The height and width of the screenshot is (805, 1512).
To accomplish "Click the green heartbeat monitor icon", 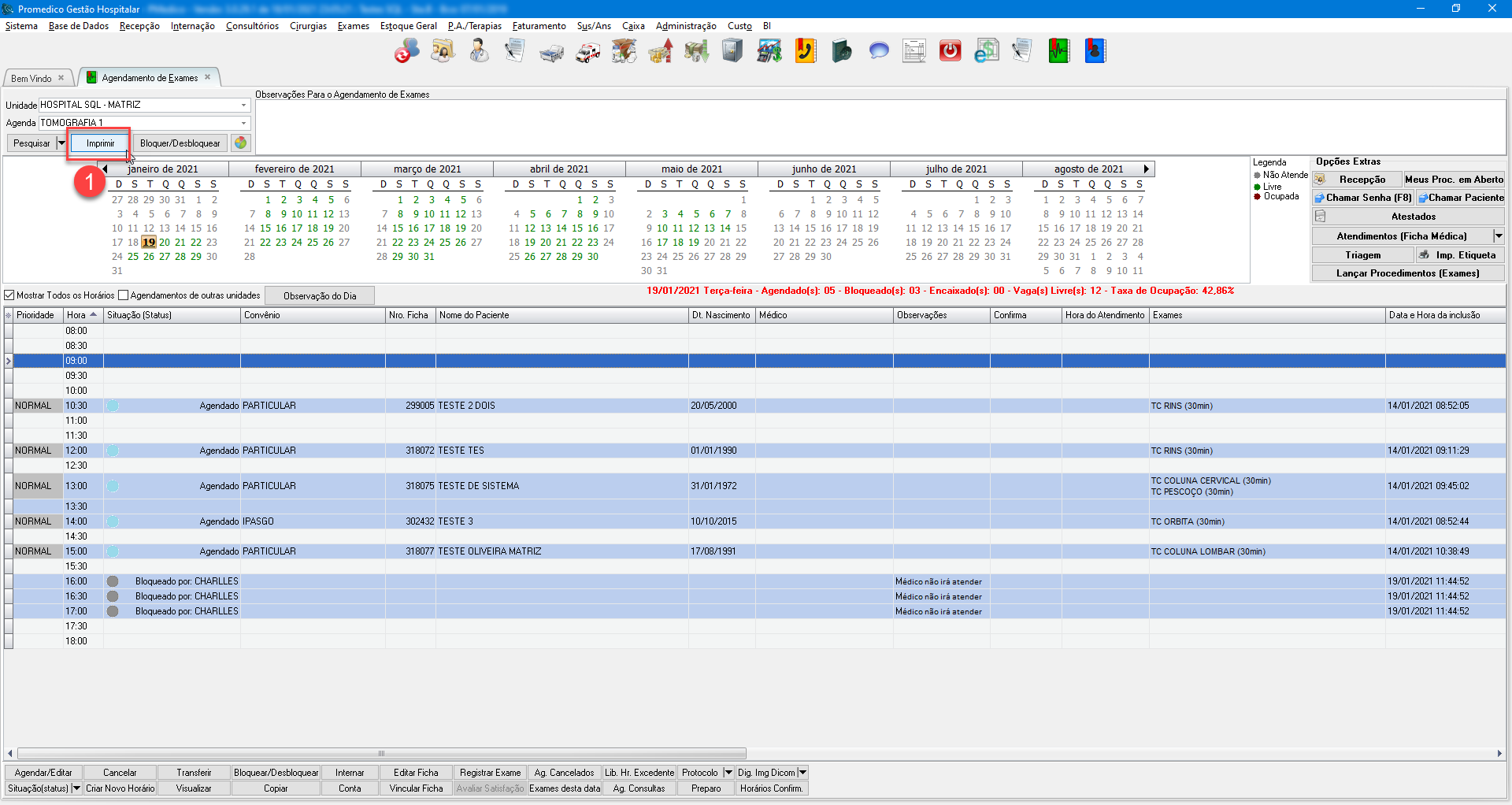I will (1058, 52).
